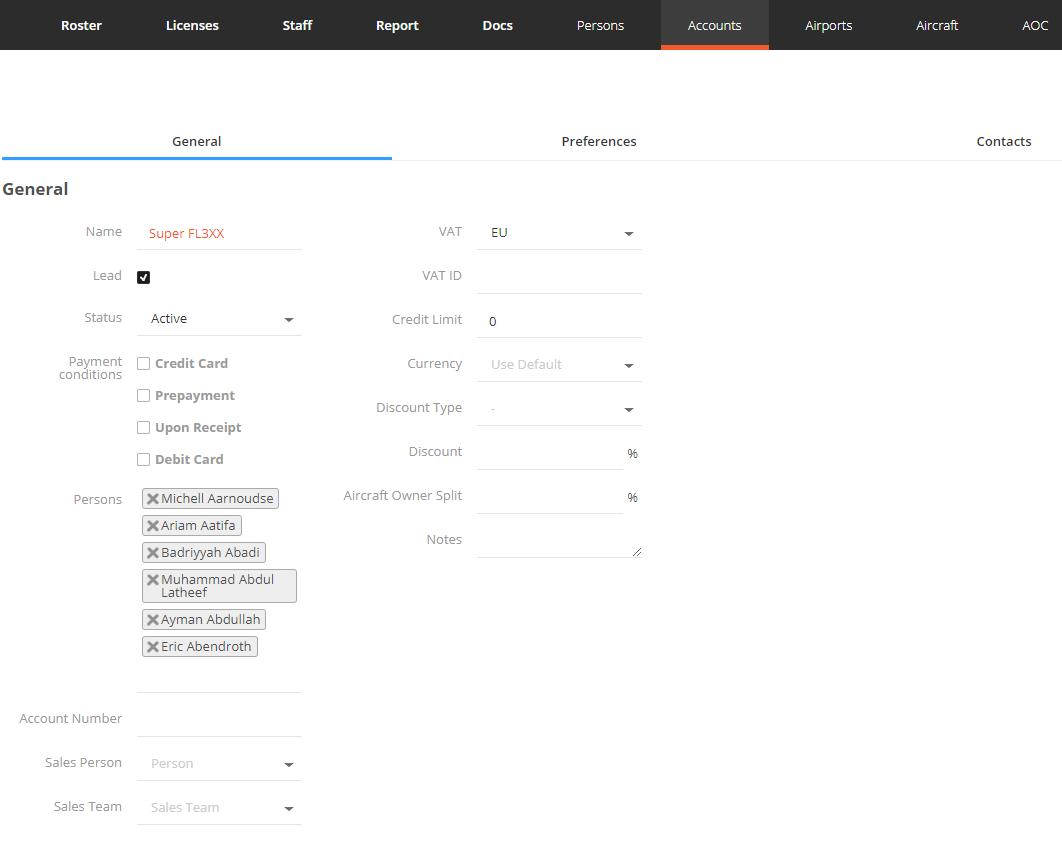Enable Prepayment payment condition
This screenshot has height=859, width=1062.
click(x=143, y=395)
